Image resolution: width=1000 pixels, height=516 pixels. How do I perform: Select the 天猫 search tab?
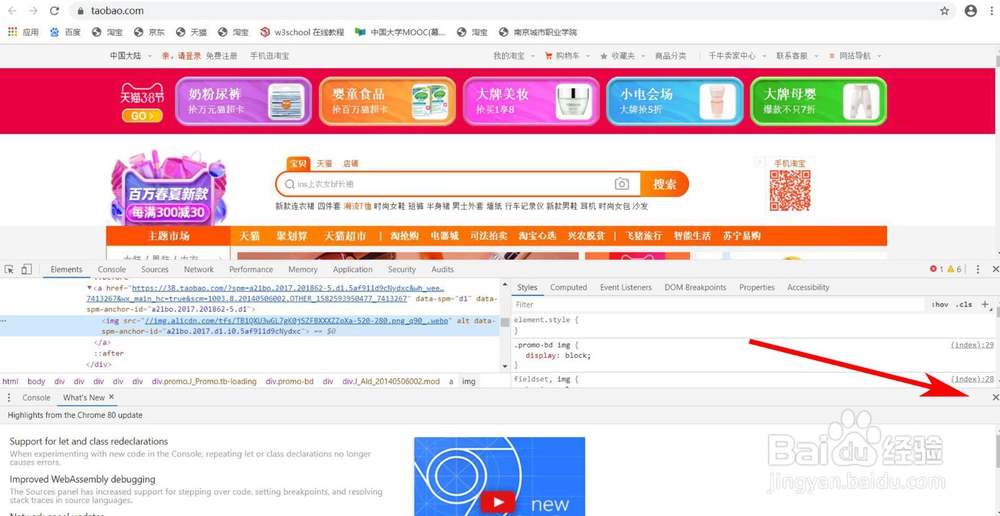pyautogui.click(x=324, y=163)
